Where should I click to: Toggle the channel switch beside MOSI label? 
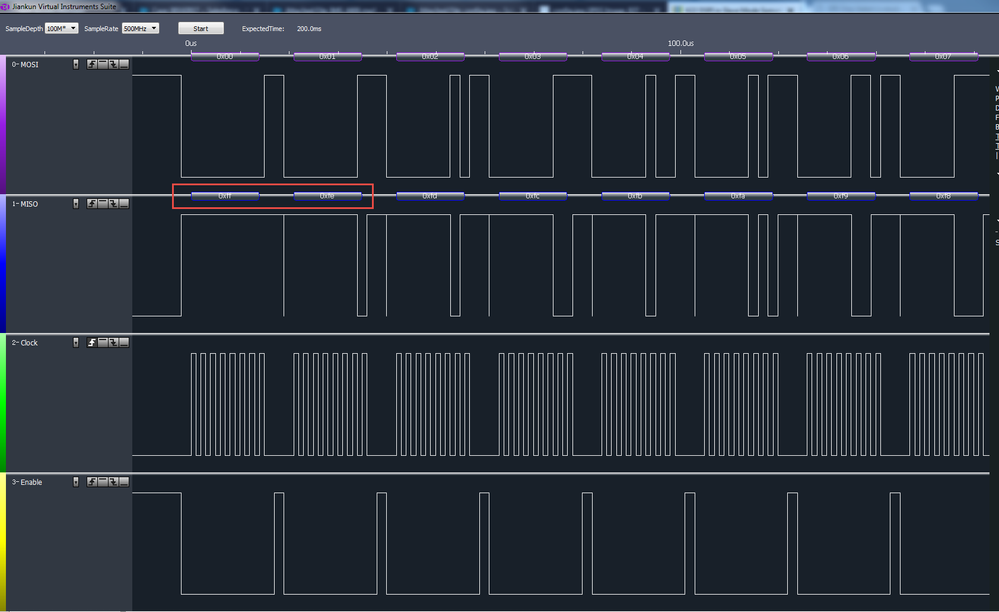pyautogui.click(x=75, y=63)
